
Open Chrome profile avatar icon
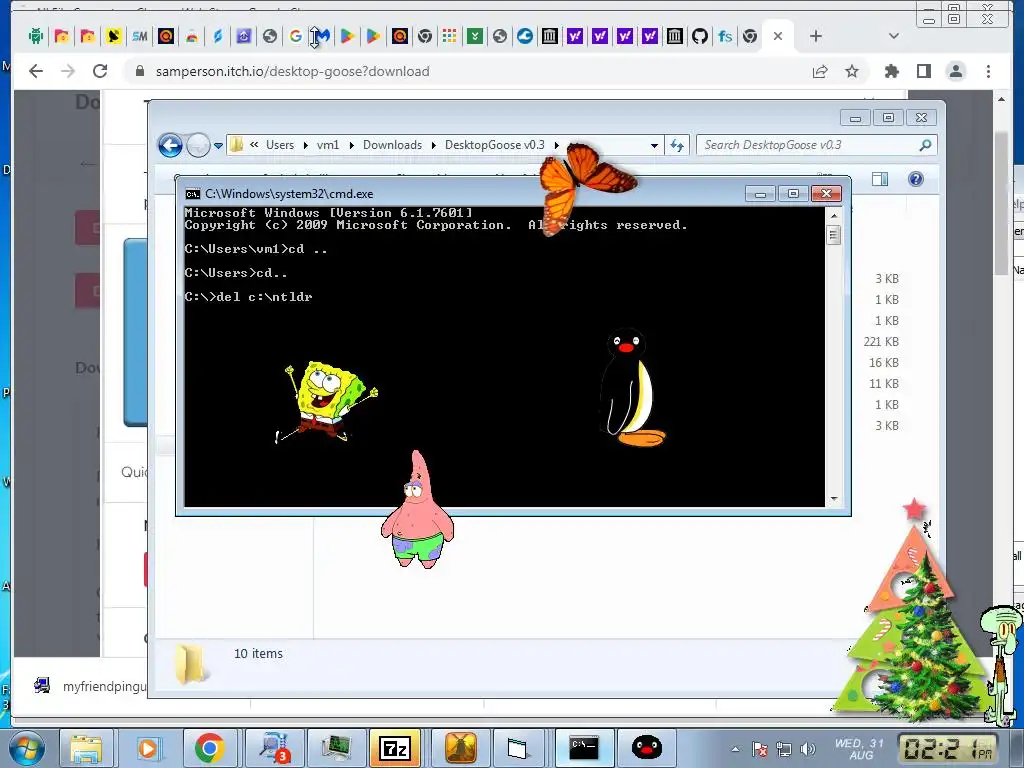coord(956,71)
